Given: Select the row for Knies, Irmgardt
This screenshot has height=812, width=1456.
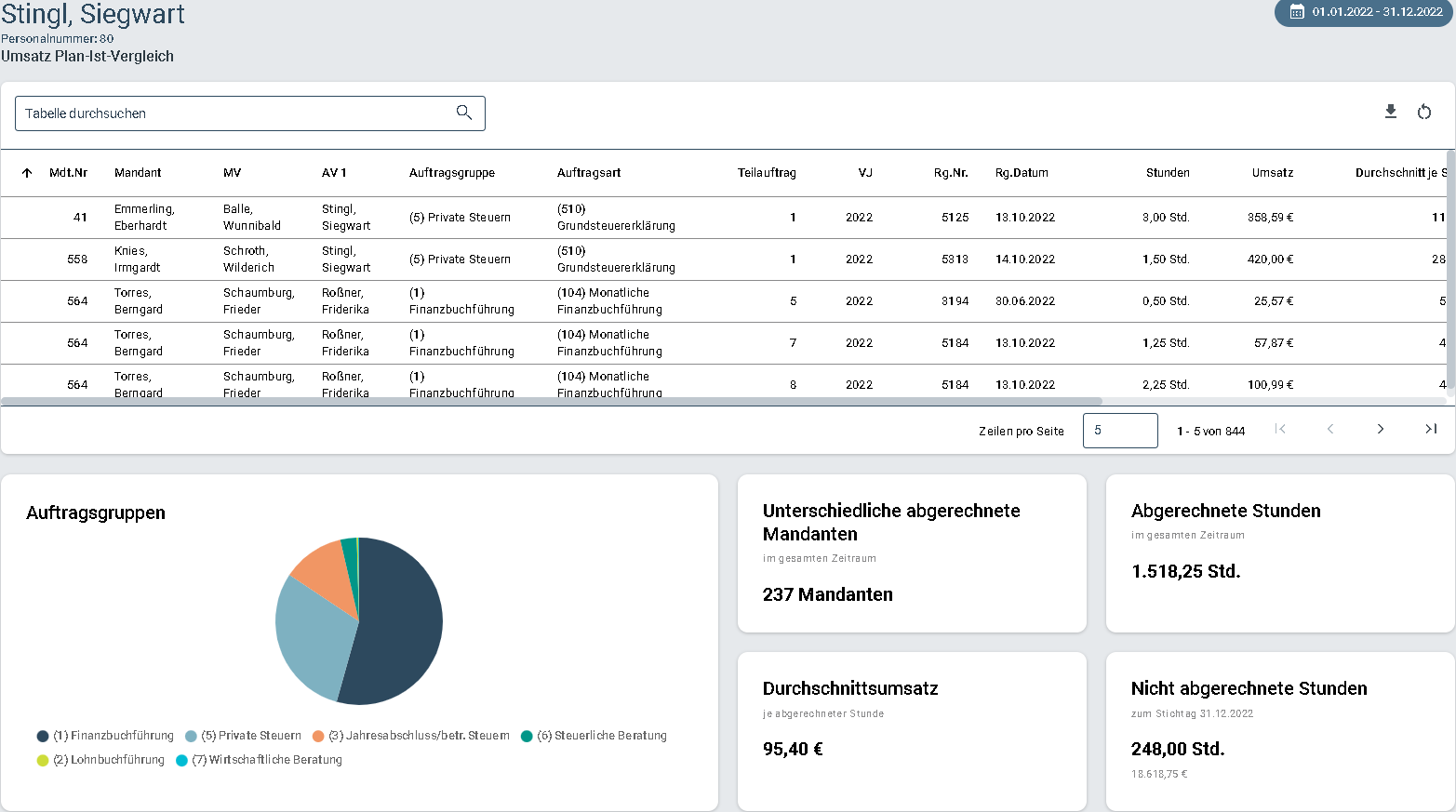Looking at the screenshot, I should [x=724, y=260].
